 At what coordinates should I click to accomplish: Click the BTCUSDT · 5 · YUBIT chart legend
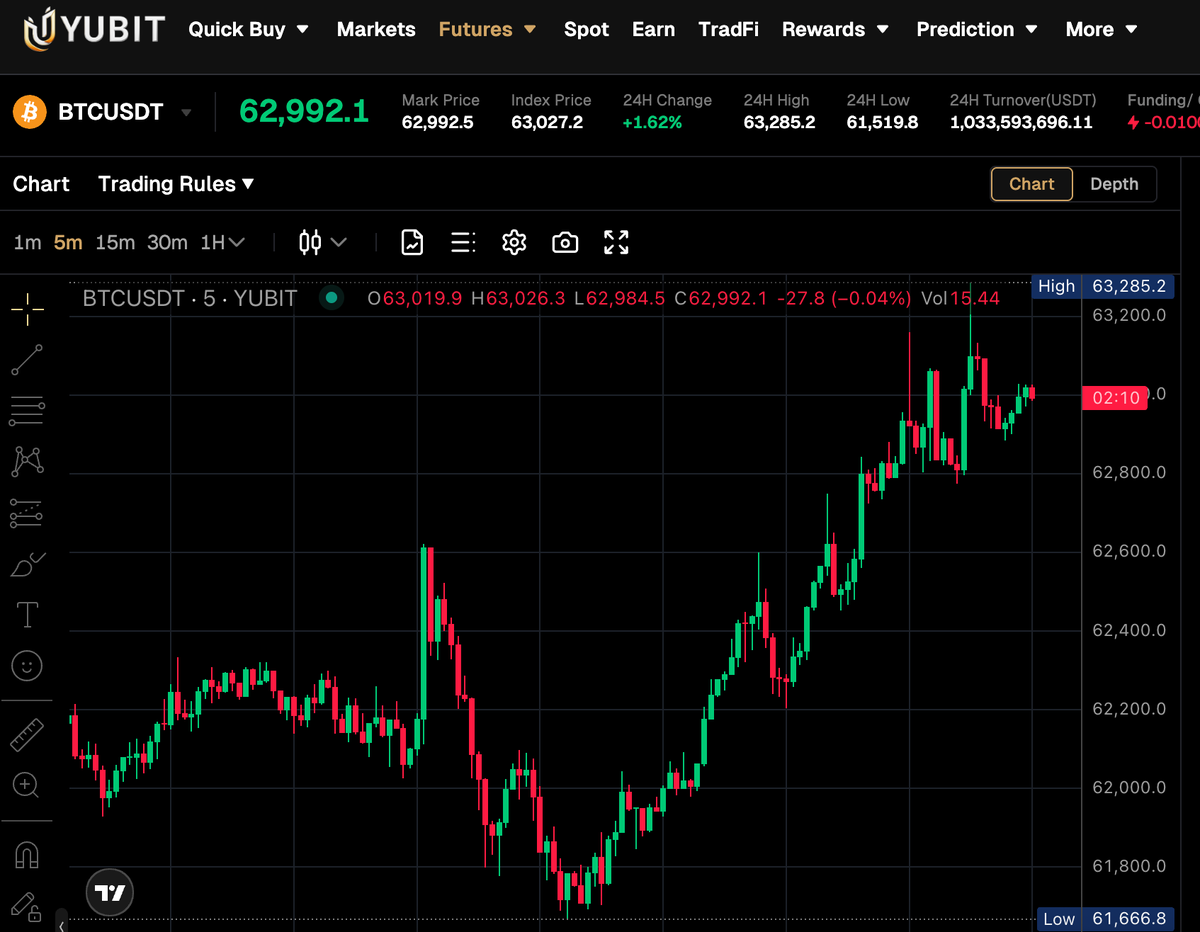[x=189, y=298]
